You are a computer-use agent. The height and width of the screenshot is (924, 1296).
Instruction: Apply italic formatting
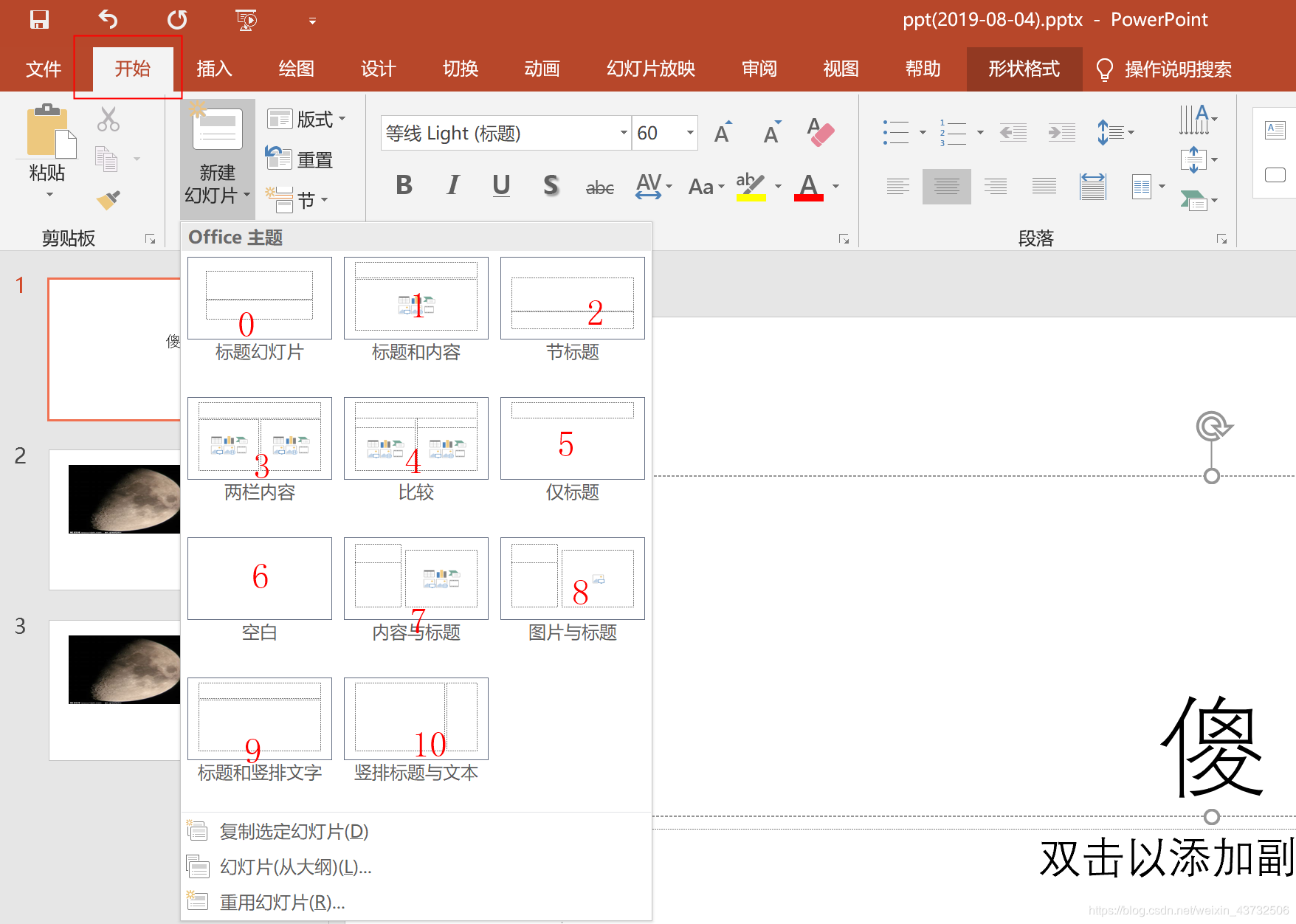452,186
